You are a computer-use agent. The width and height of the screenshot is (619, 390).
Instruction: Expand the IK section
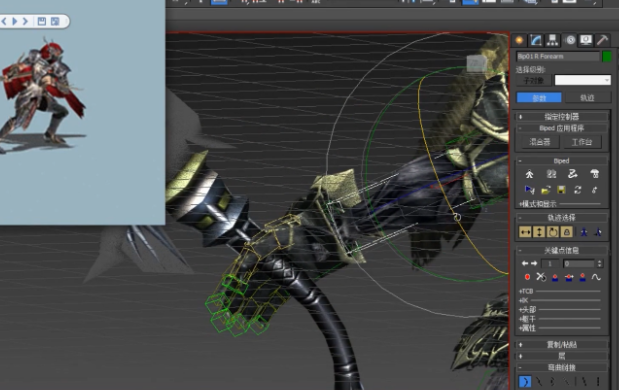[523, 300]
